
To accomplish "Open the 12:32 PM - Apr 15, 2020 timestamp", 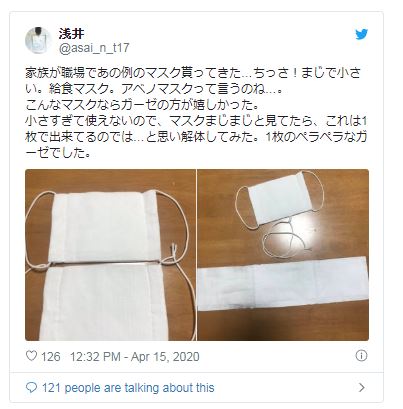I will pyautogui.click(x=135, y=356).
